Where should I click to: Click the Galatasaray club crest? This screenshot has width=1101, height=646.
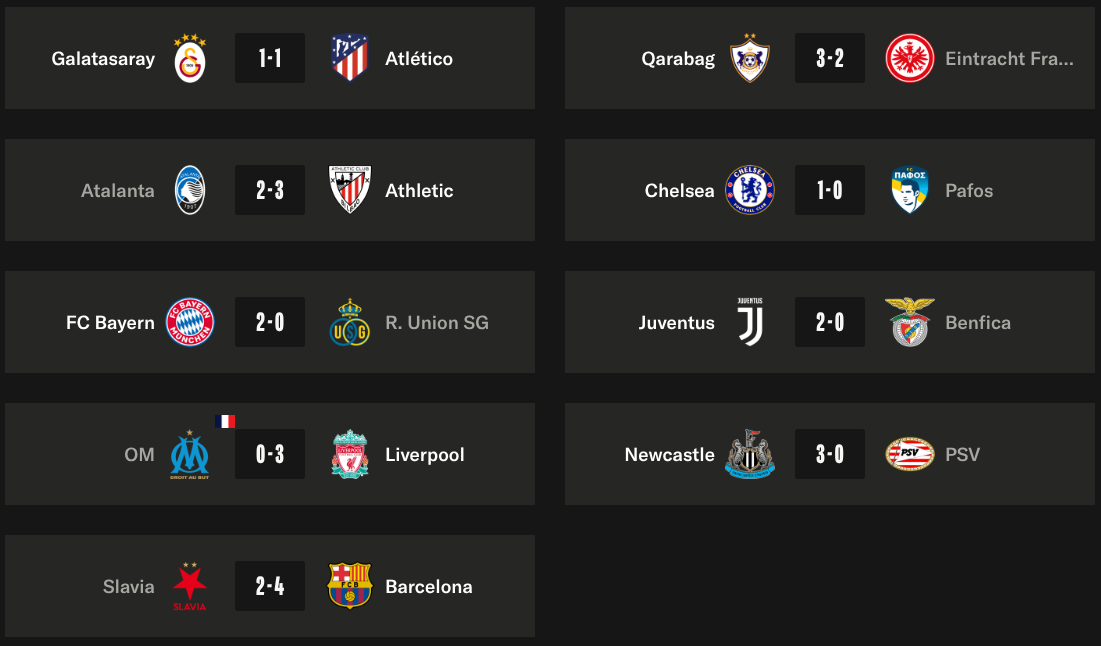[x=190, y=59]
